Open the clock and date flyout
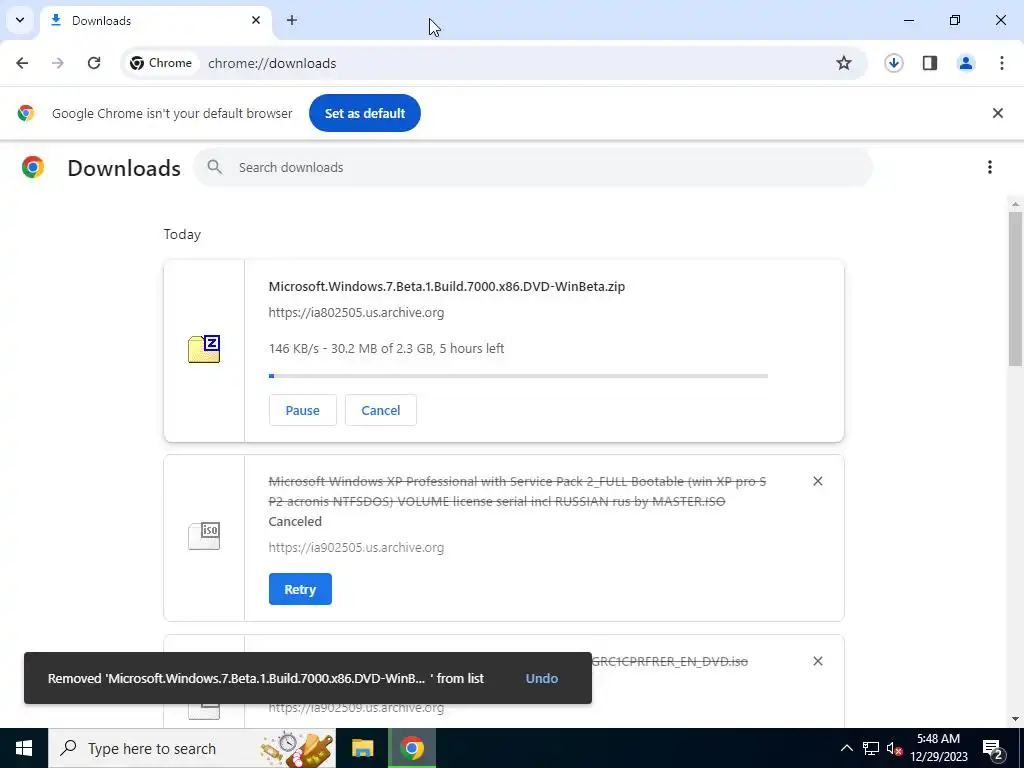 pyautogui.click(x=938, y=748)
